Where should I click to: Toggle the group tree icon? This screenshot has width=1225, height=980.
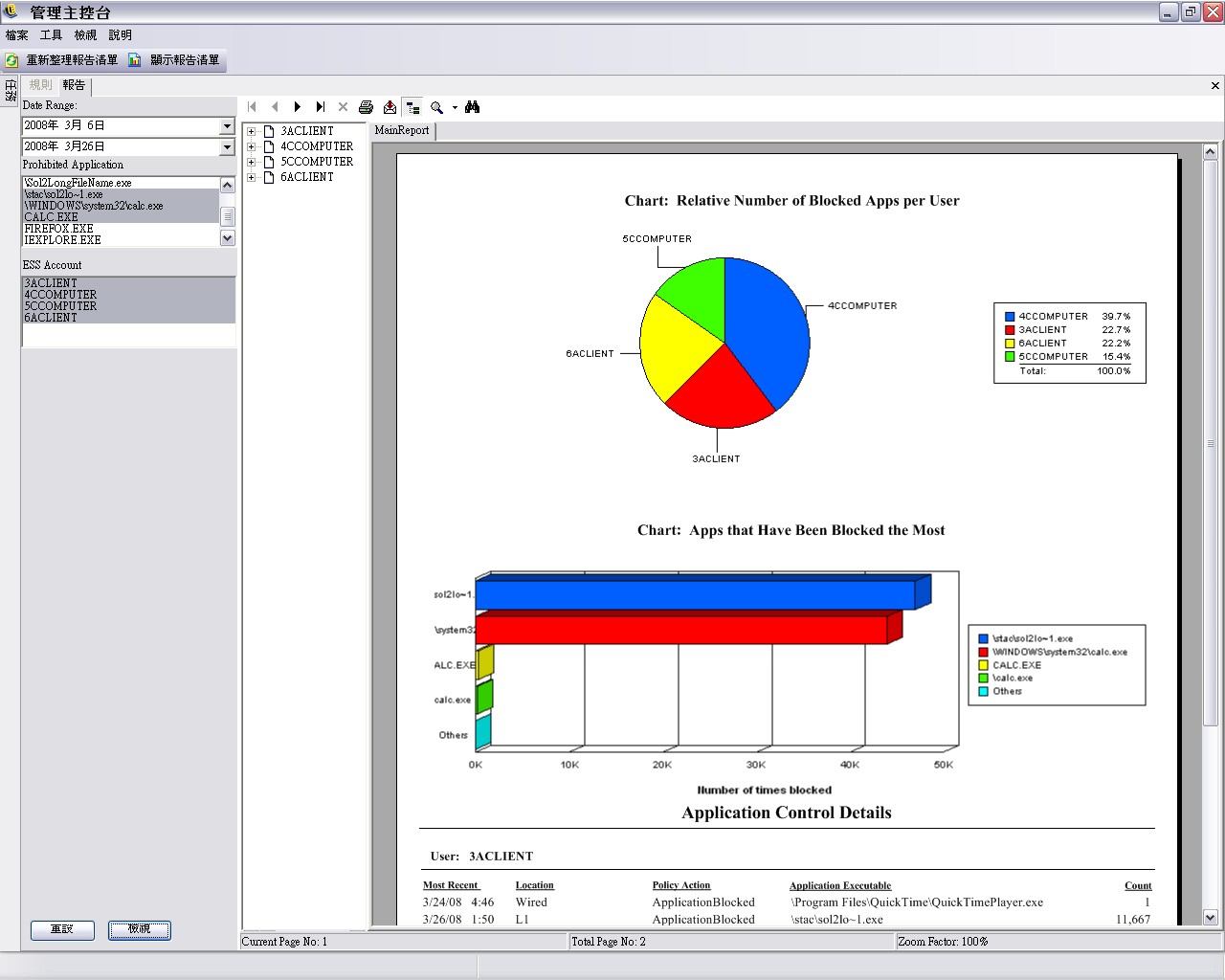(x=412, y=107)
